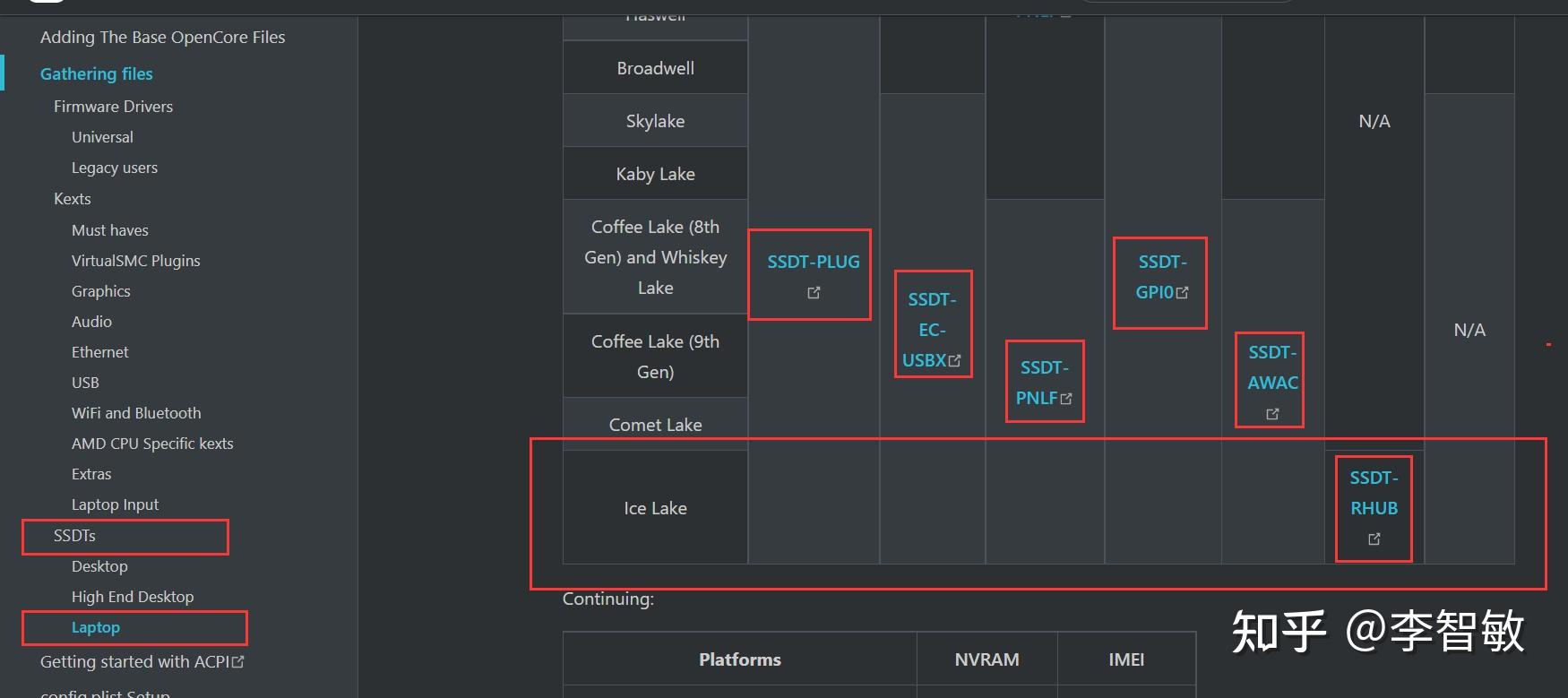Open High End Desktop entry
The height and width of the screenshot is (698, 1568).
(x=133, y=597)
